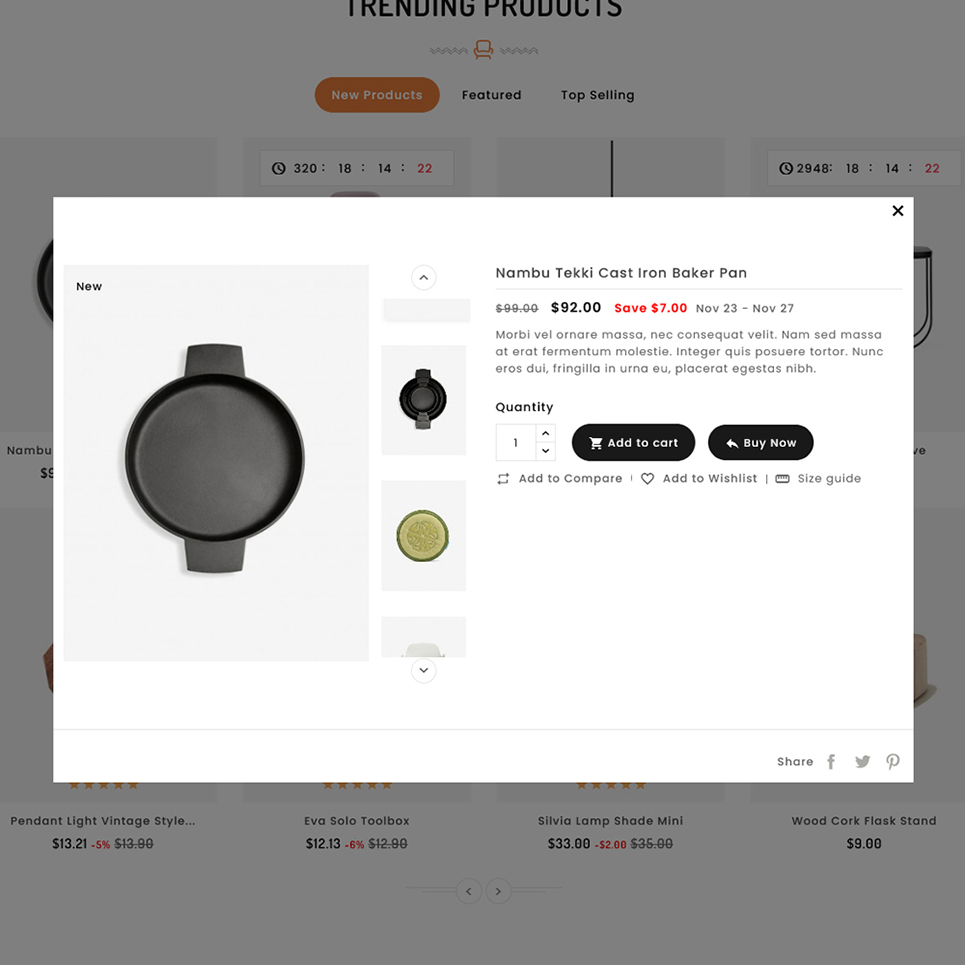
Task: Show next thumbnails with down chevron
Action: tap(423, 670)
